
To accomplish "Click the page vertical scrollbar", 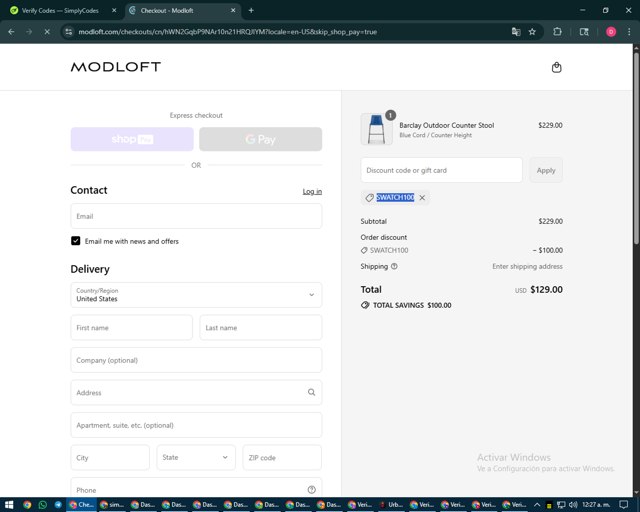I will click(636, 147).
